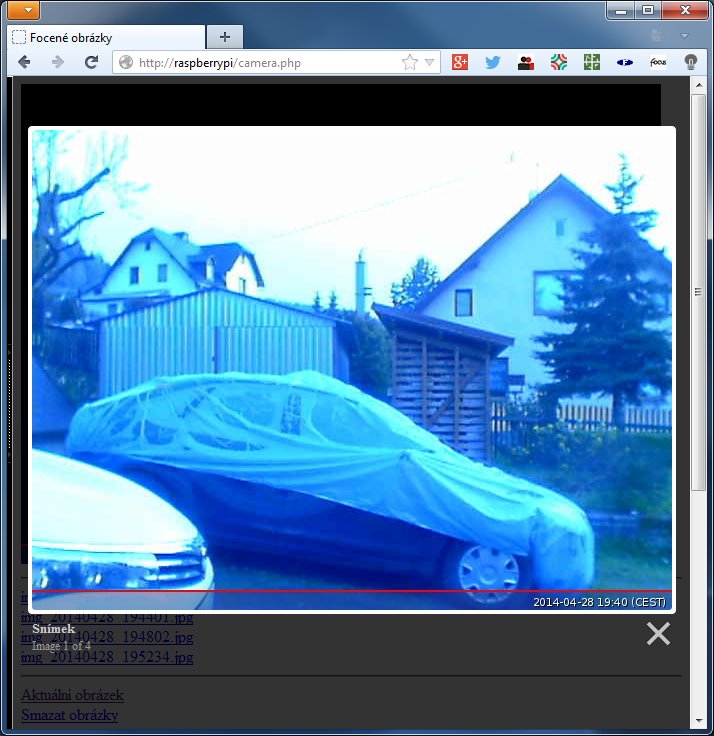Open the address bar history dropdown arrow
The image size is (714, 736).
click(x=429, y=62)
